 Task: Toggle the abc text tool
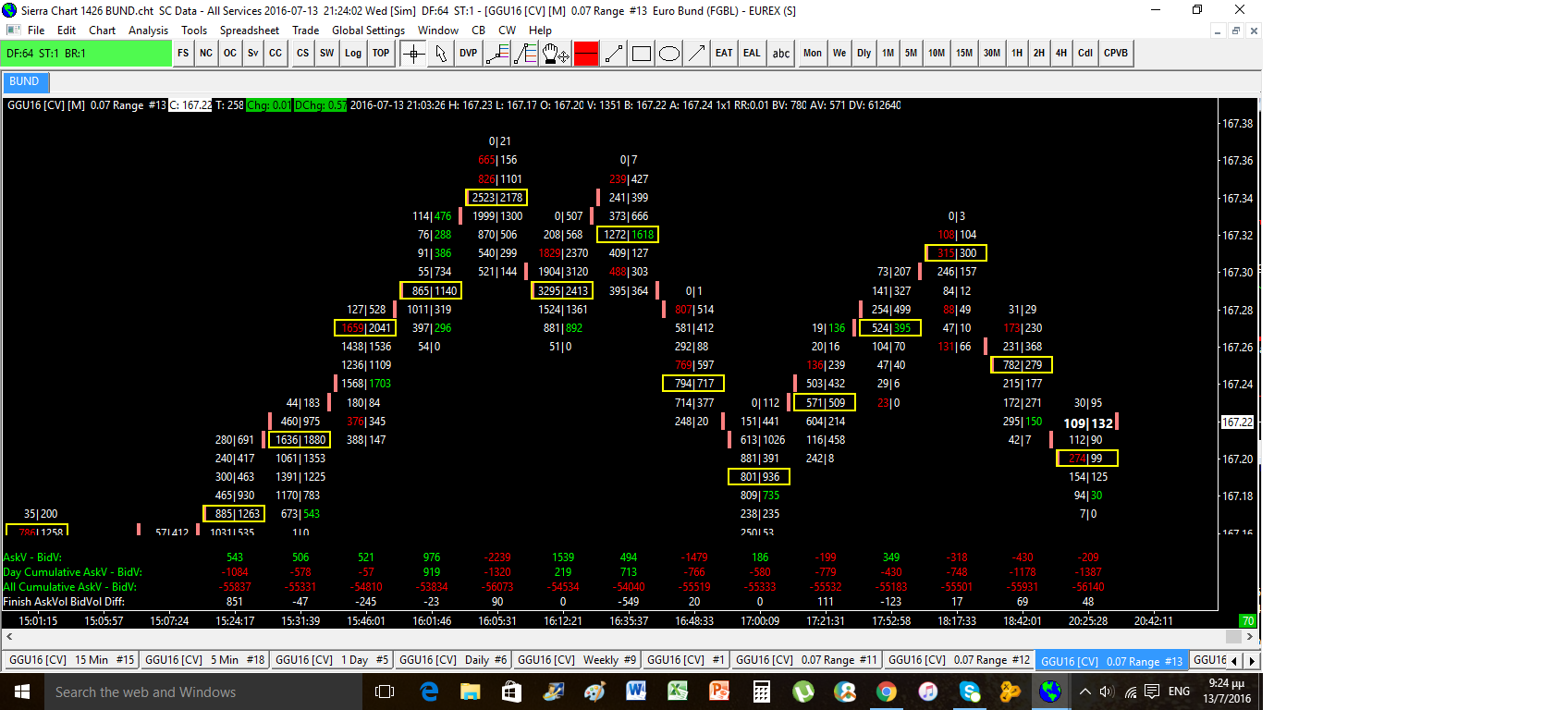click(781, 54)
